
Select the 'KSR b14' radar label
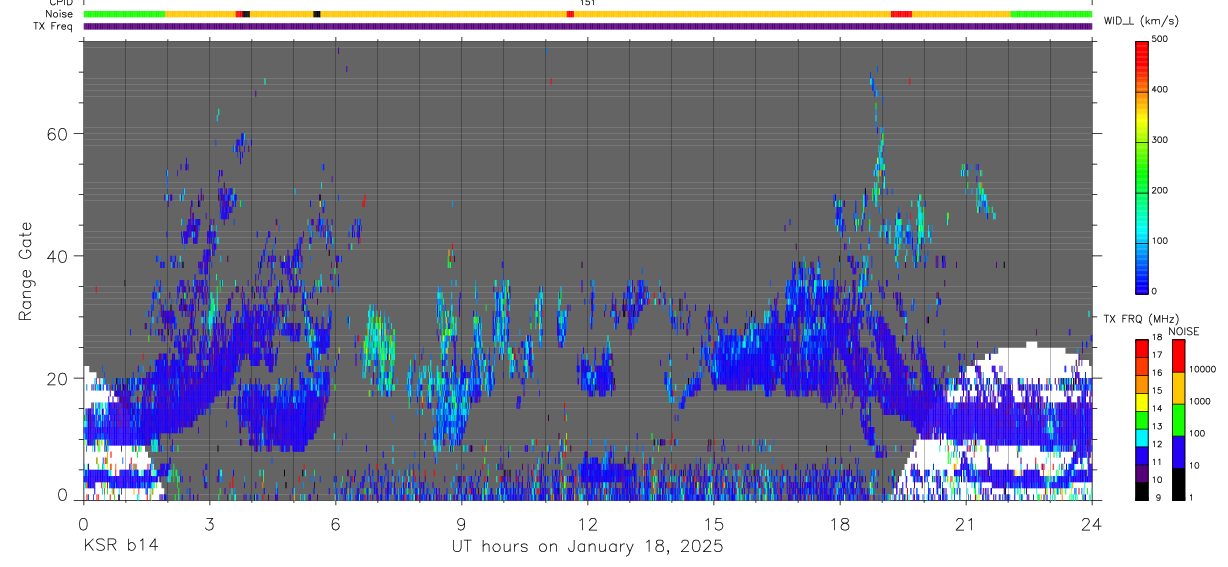click(120, 547)
